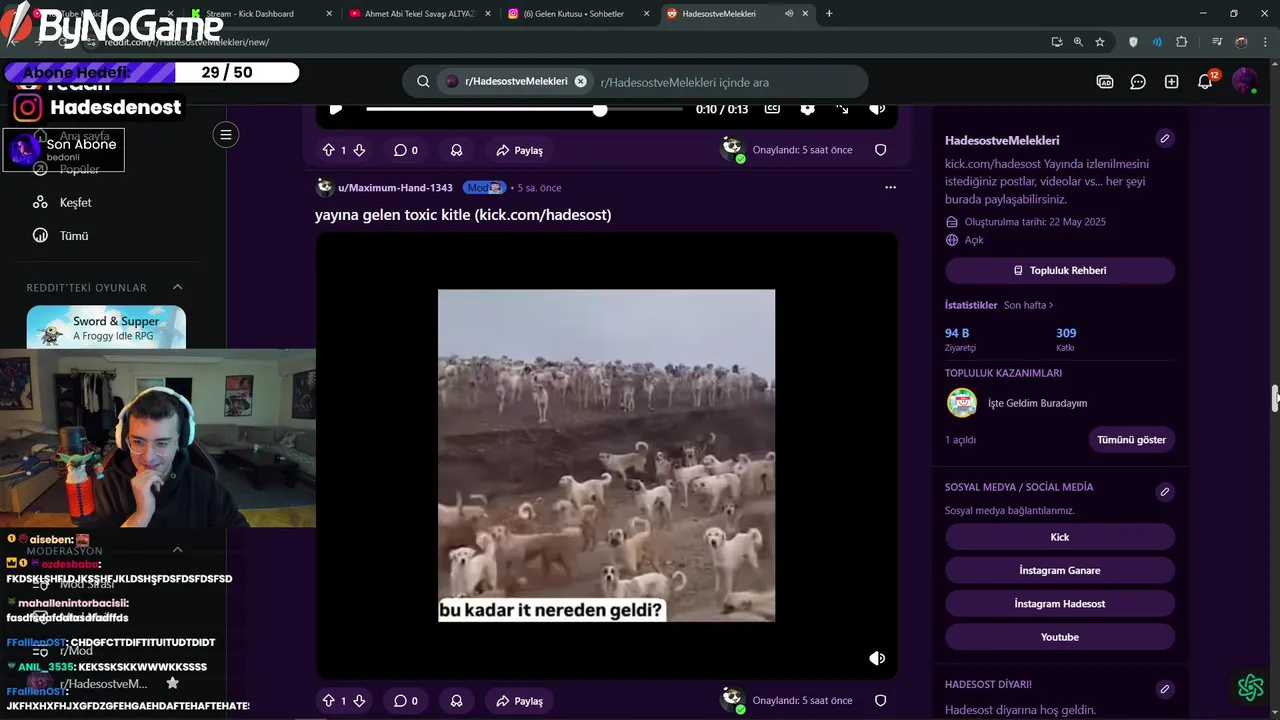Viewport: 1280px width, 720px height.
Task: Enter fullscreen on the top video player
Action: [842, 109]
